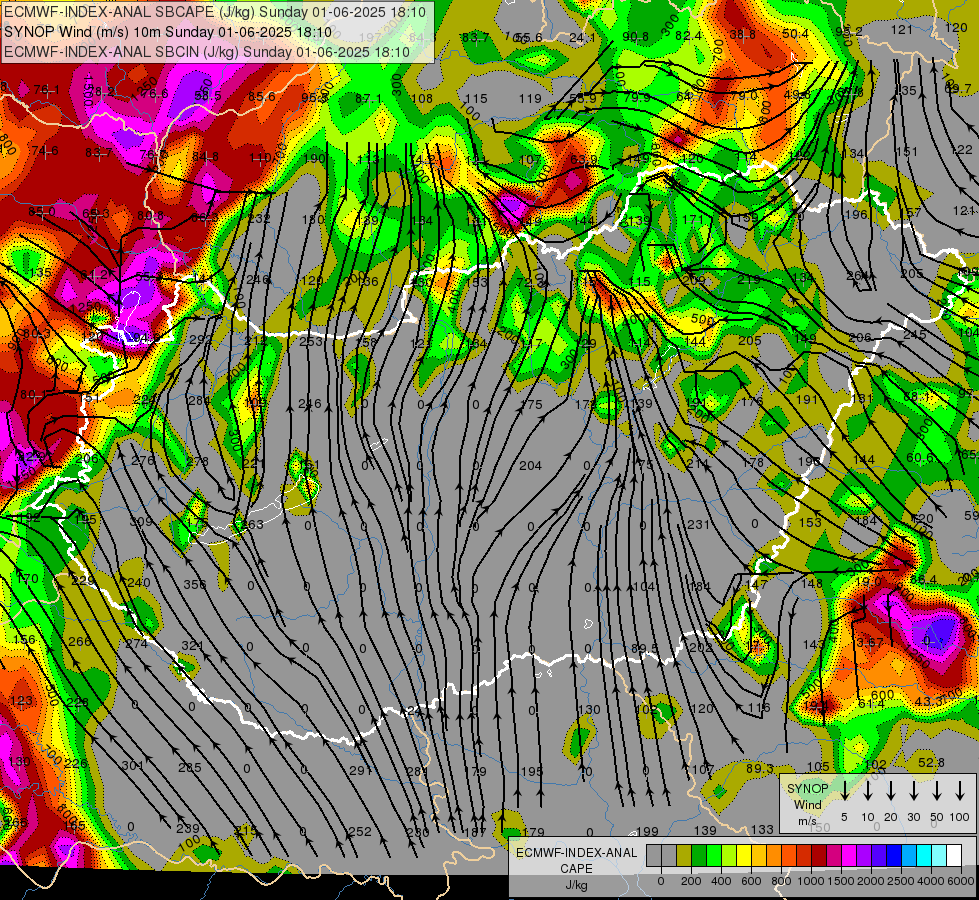The height and width of the screenshot is (900, 979).
Task: Click the map value 258
Action: point(367,342)
